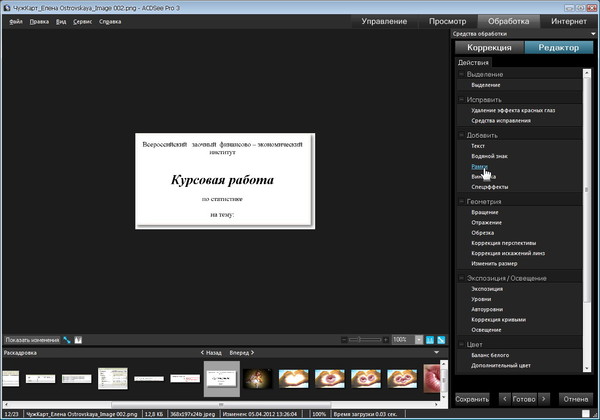The width and height of the screenshot is (600, 420).
Task: Click the zoom out minus icon
Action: 344,340
